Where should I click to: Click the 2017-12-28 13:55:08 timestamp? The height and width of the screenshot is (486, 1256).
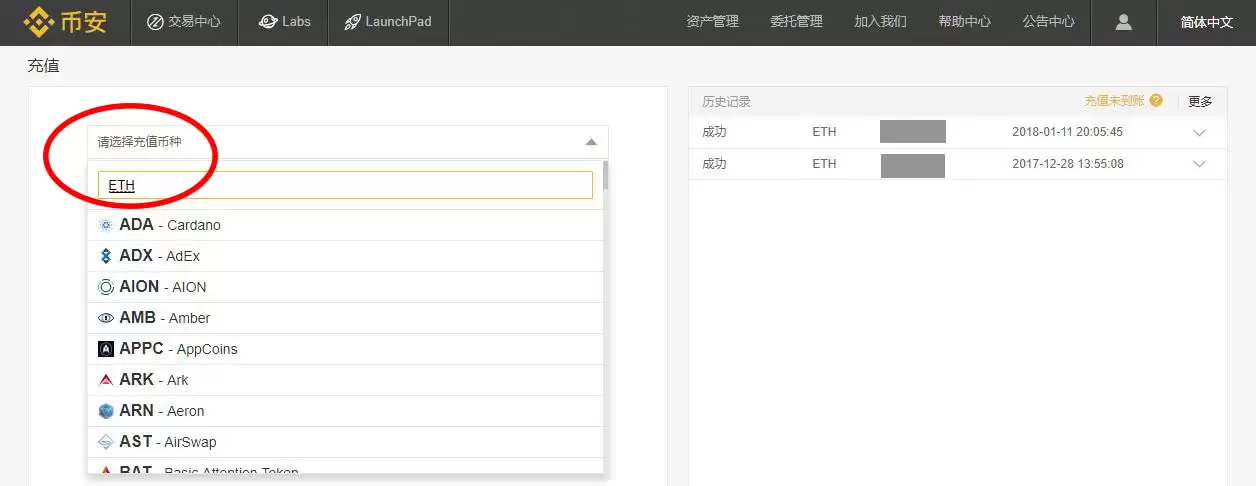[x=1067, y=163]
